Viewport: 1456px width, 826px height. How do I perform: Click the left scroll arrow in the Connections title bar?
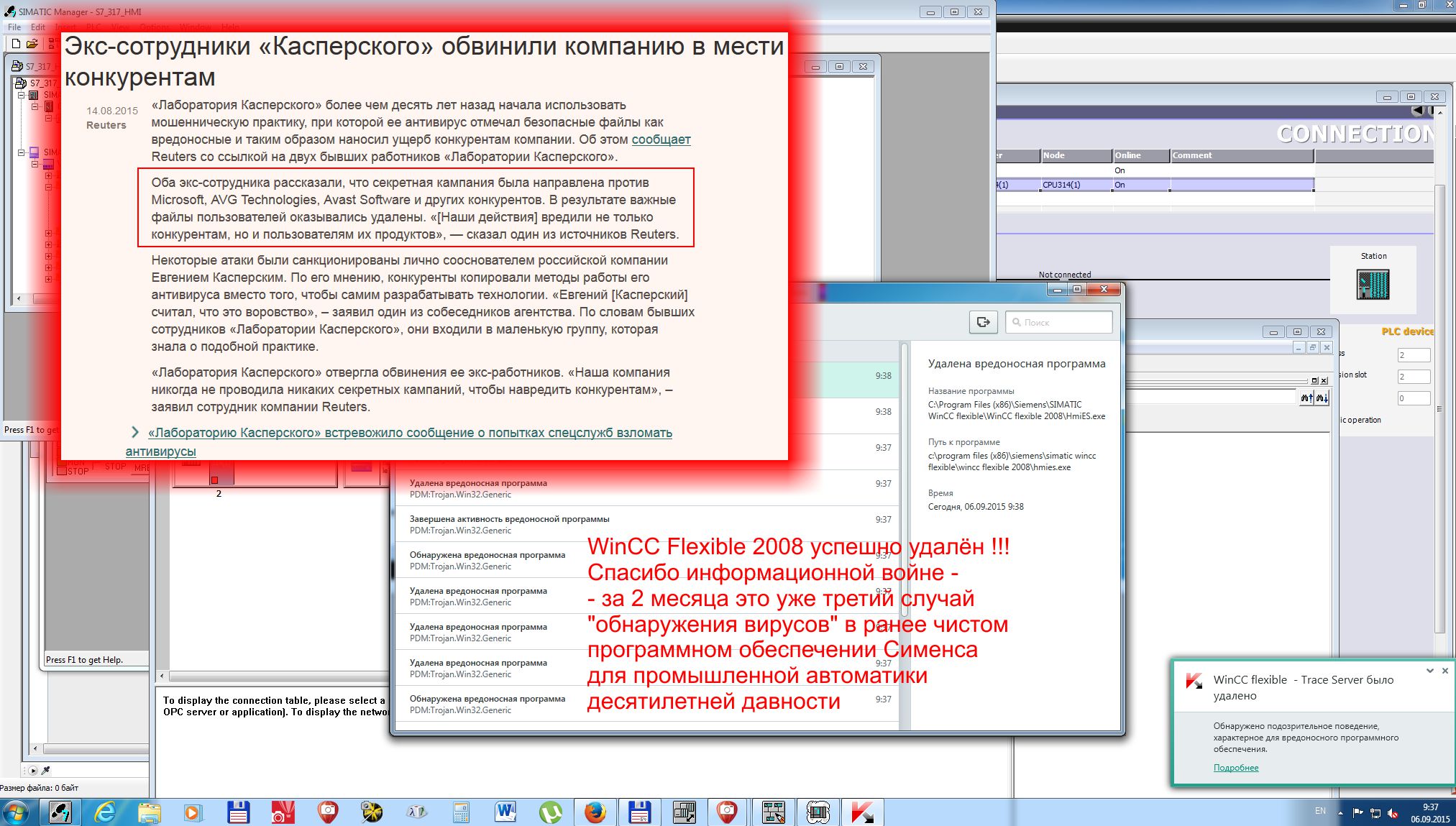tap(1416, 111)
